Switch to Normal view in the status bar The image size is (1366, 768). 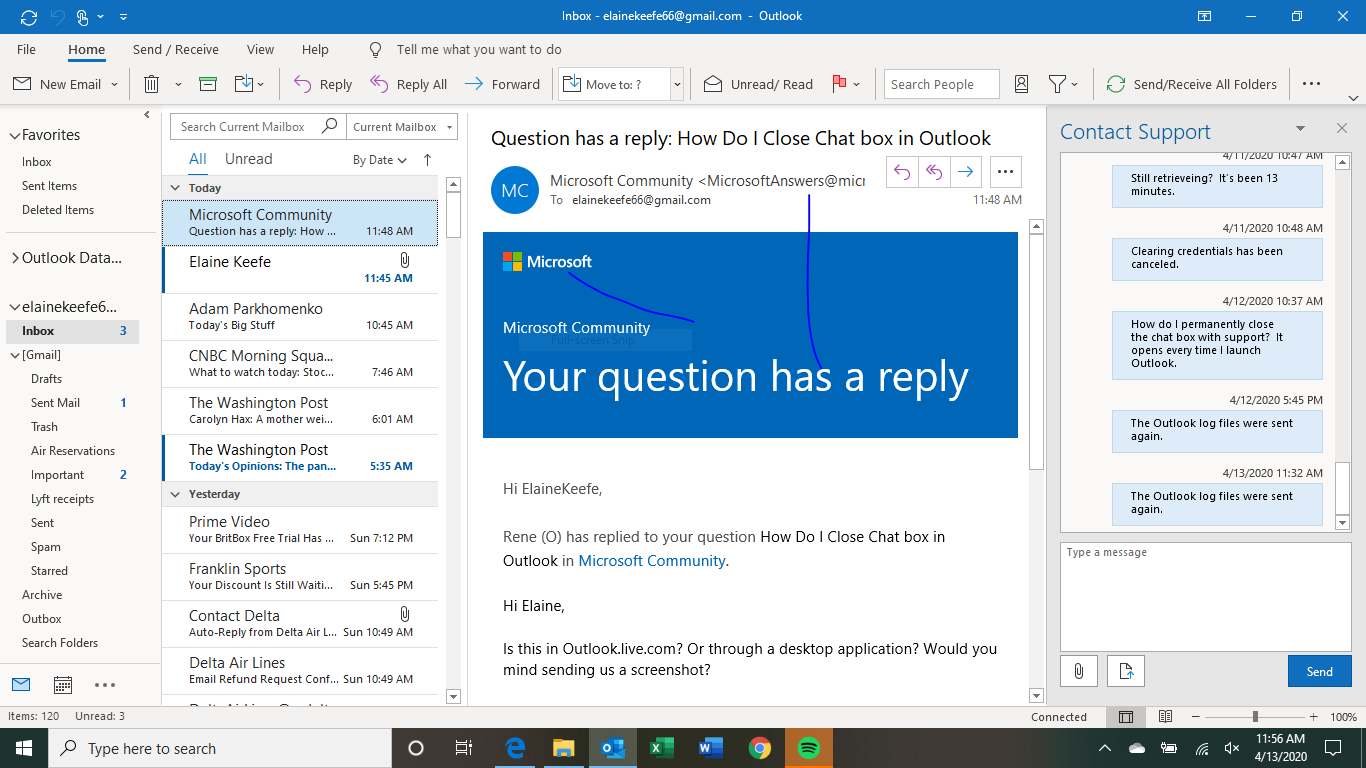[1126, 717]
